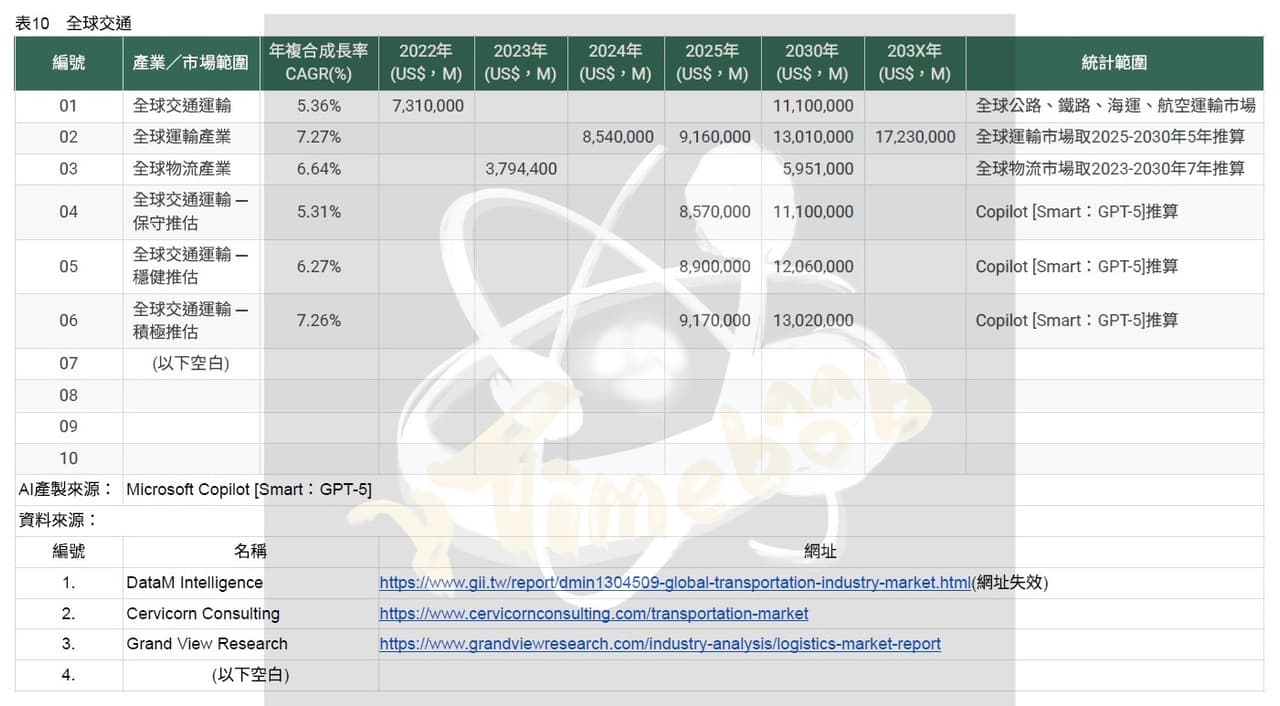The image size is (1280, 706).
Task: Select the 13,020,000 cell under 2030年
Action: tap(813, 320)
